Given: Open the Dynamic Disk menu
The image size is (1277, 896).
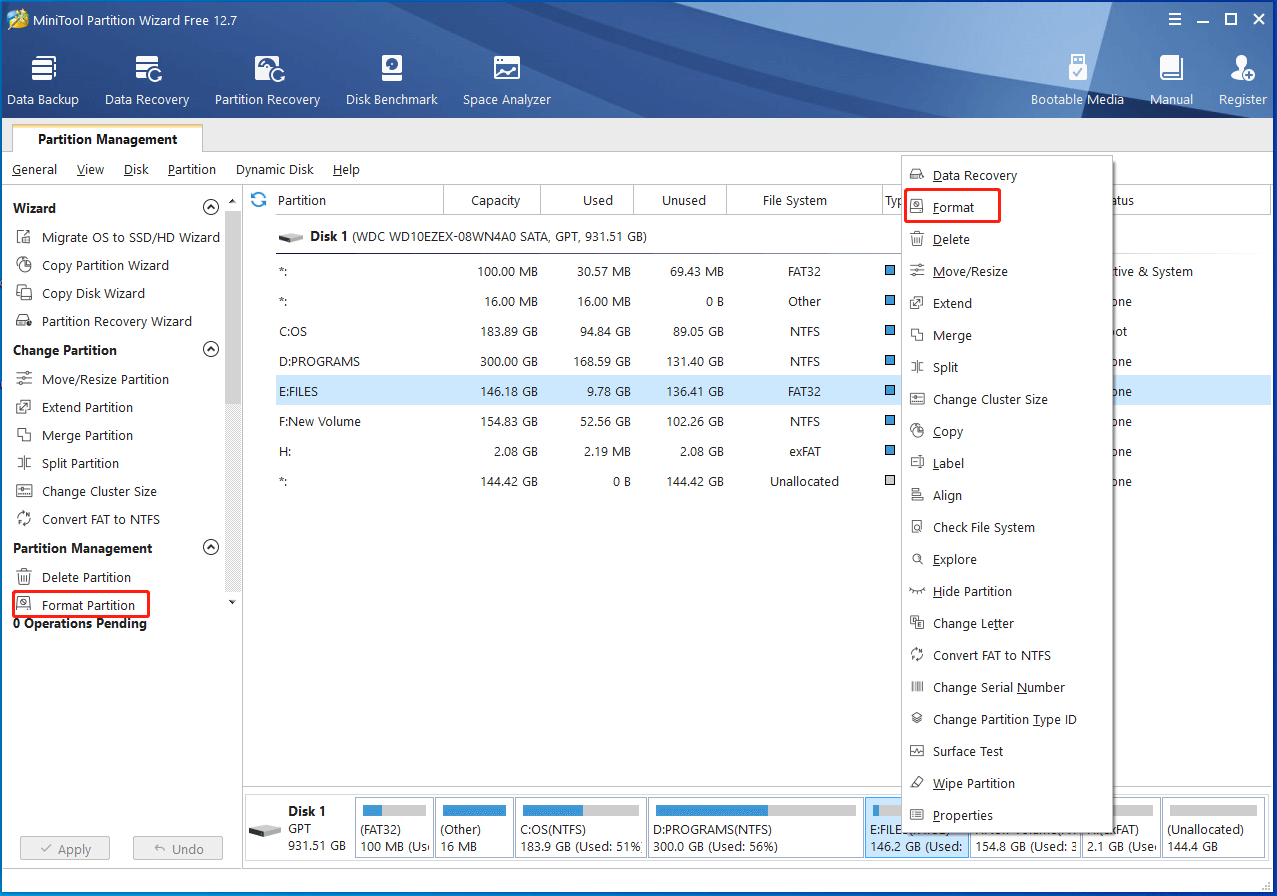Looking at the screenshot, I should click(x=275, y=169).
